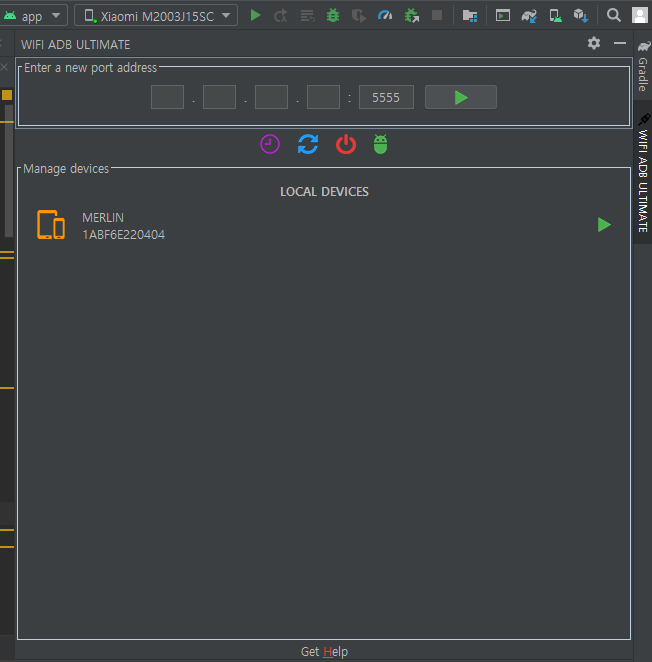The width and height of the screenshot is (652, 662).
Task: Connect the MERLIN device with its play arrow
Action: click(x=604, y=225)
